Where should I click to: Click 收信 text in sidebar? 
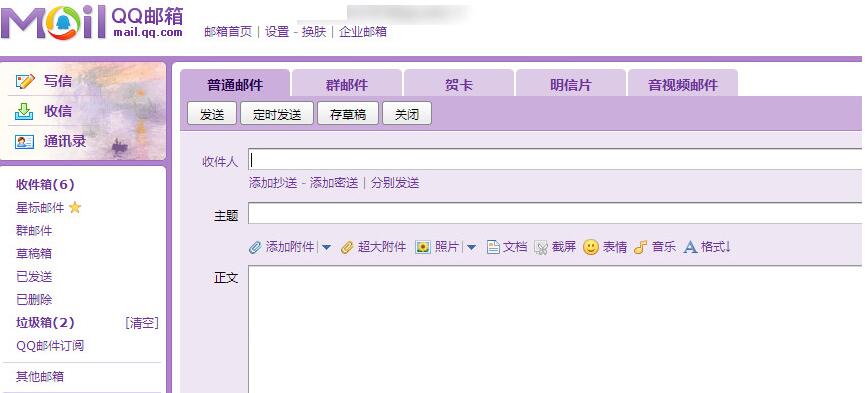click(x=58, y=111)
